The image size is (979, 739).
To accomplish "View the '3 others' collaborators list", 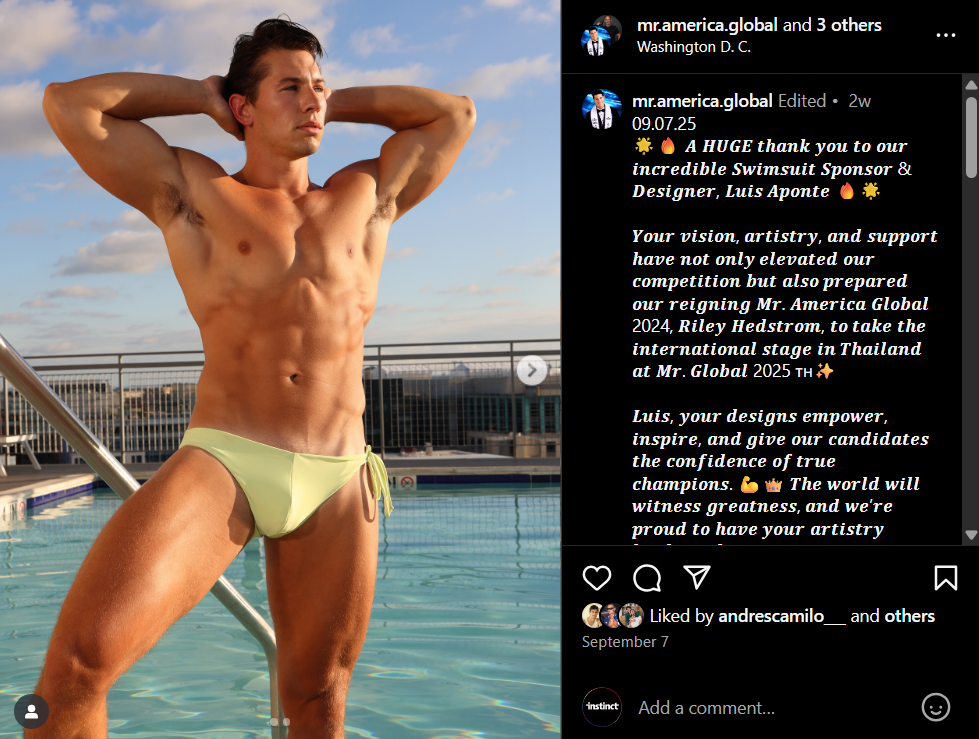I will click(849, 25).
